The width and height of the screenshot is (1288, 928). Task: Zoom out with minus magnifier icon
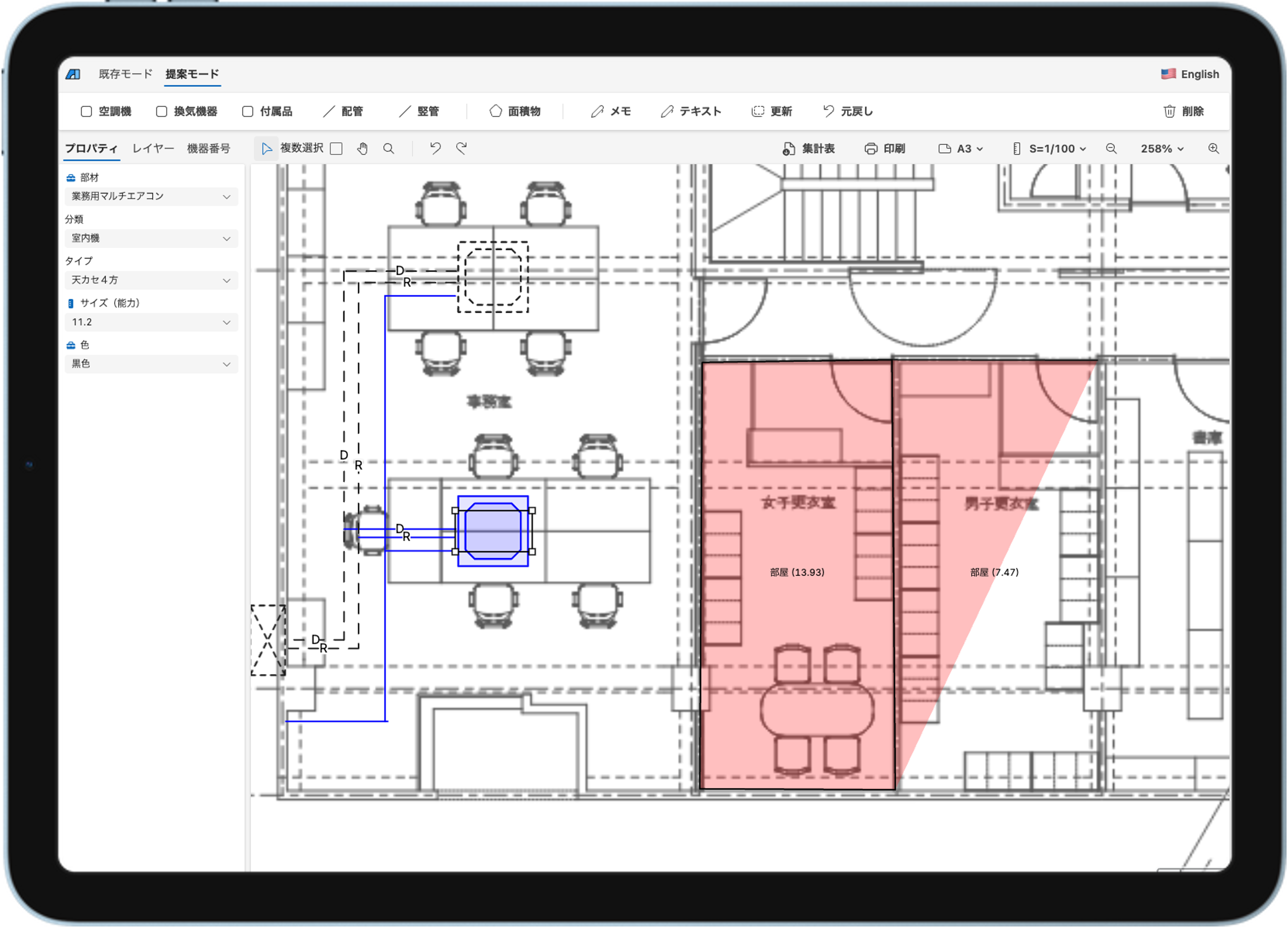(1111, 149)
